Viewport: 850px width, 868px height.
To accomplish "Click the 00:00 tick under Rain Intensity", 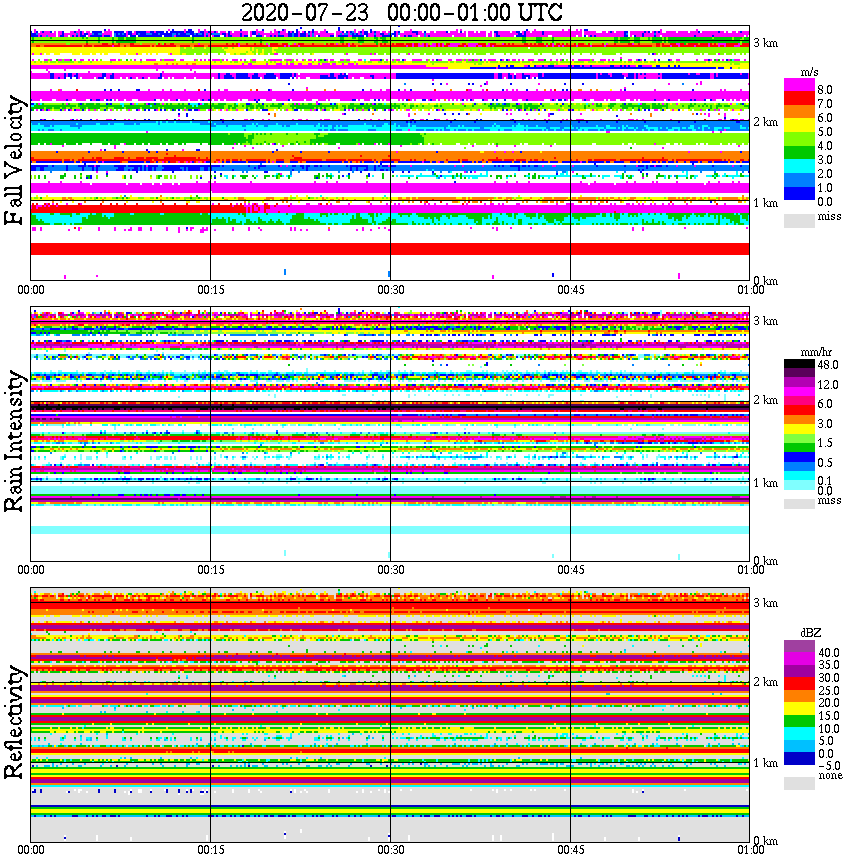I will 31,570.
